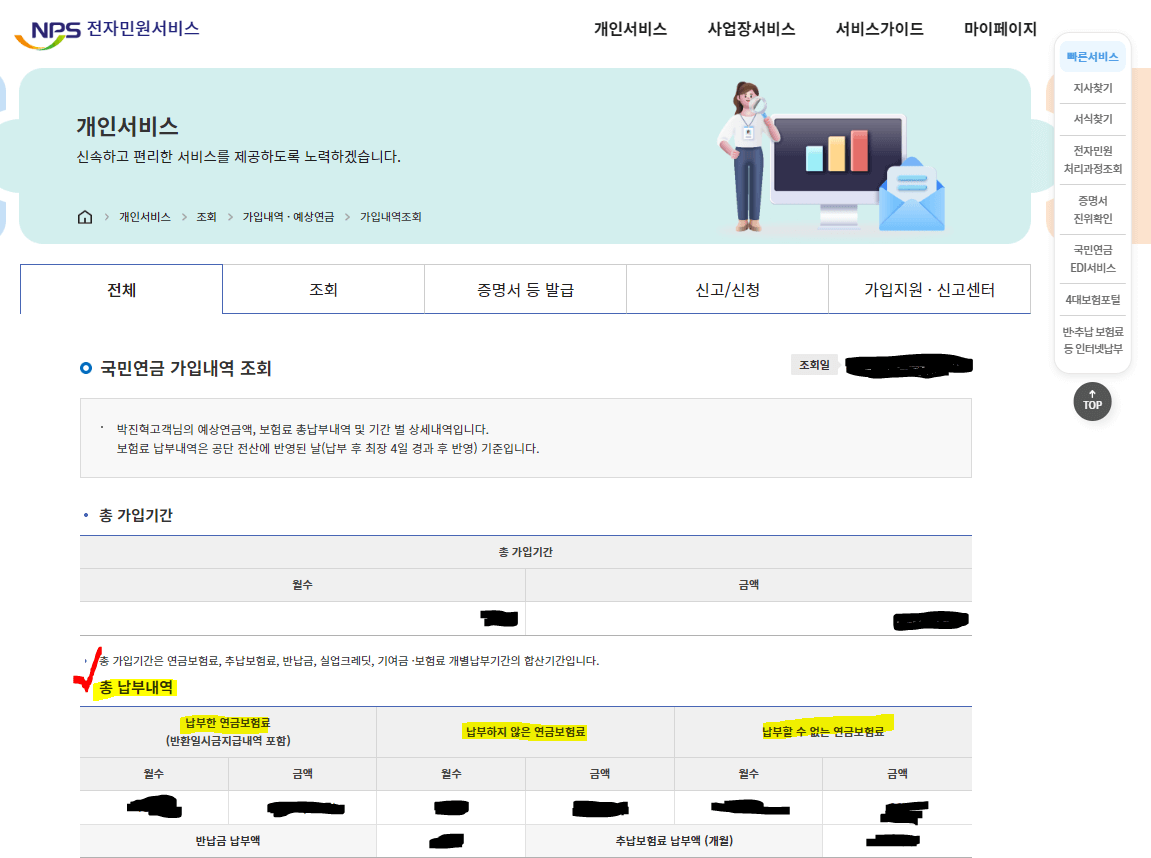Open the 빠른서비스 panel header
1151x858 pixels.
(x=1092, y=56)
